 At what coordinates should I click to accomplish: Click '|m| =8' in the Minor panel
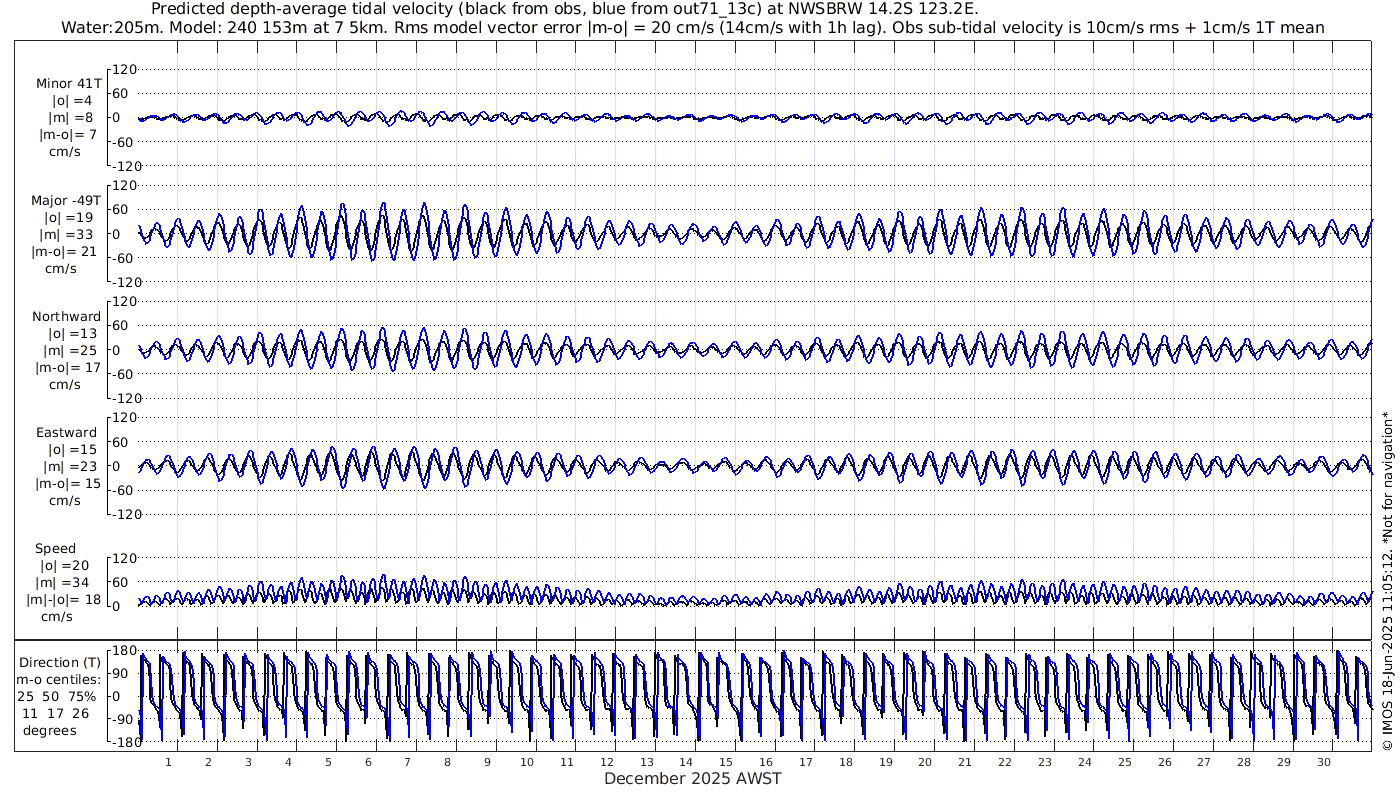pyautogui.click(x=72, y=118)
